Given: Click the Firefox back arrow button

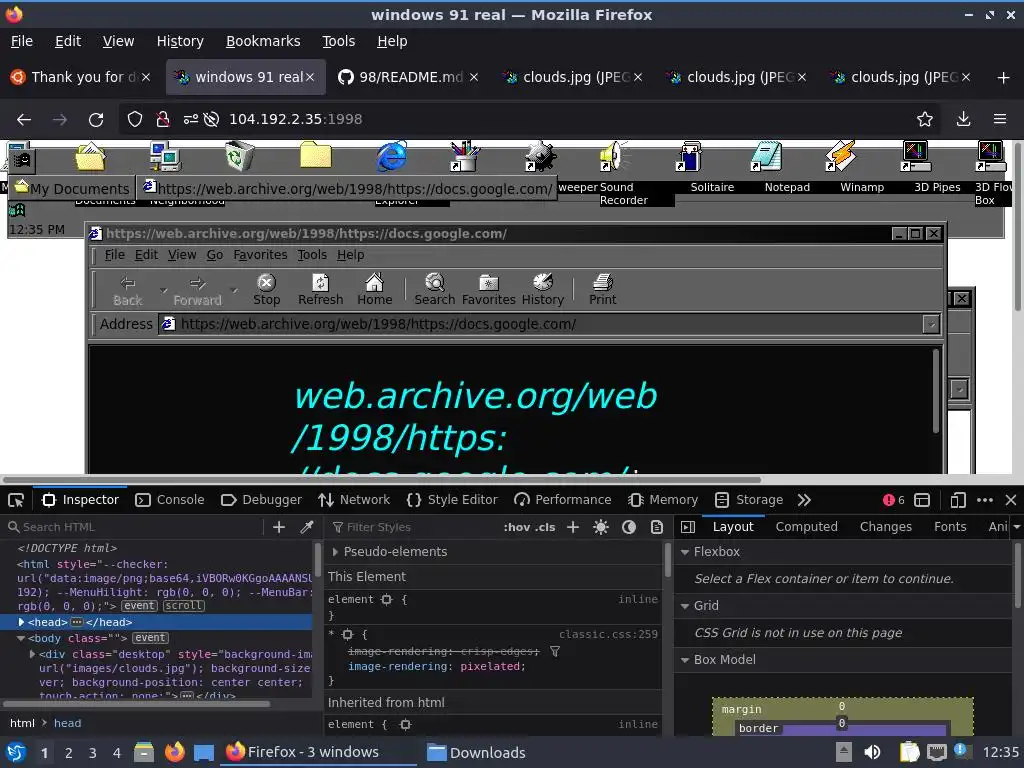Looking at the screenshot, I should click(24, 120).
